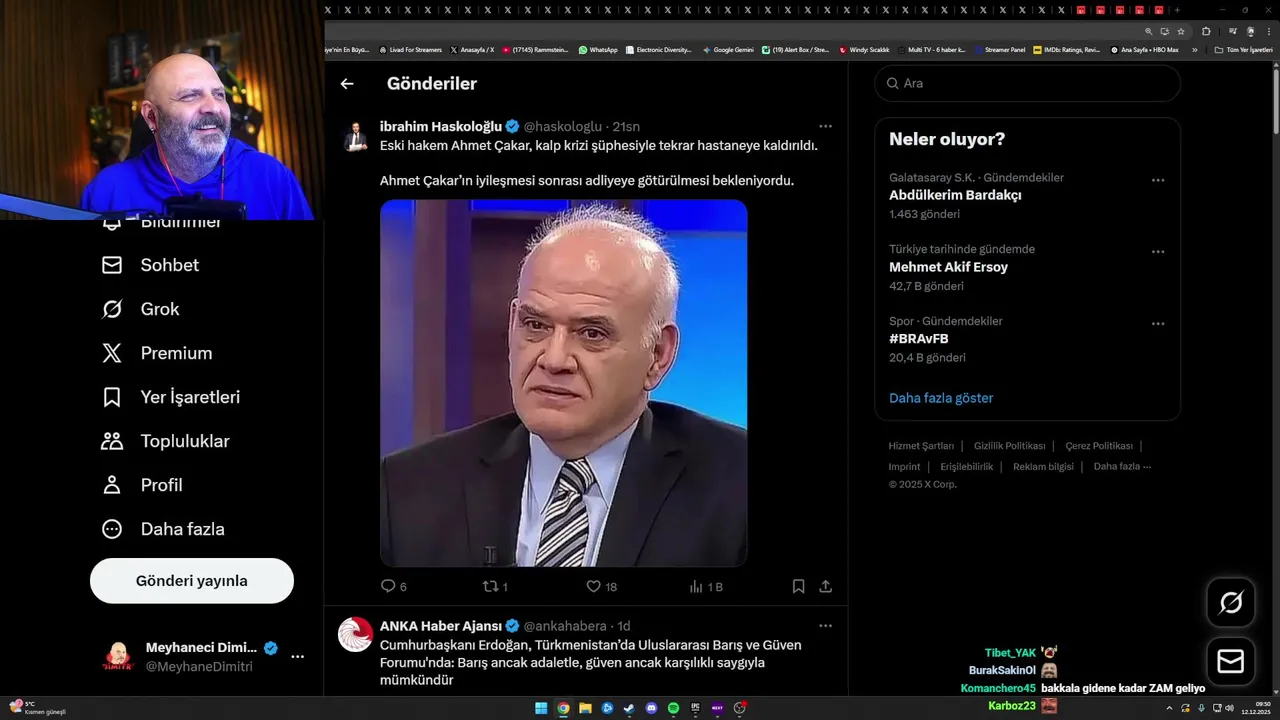Image resolution: width=1280 pixels, height=720 pixels.
Task: Open floating Grok button
Action: click(x=1231, y=602)
